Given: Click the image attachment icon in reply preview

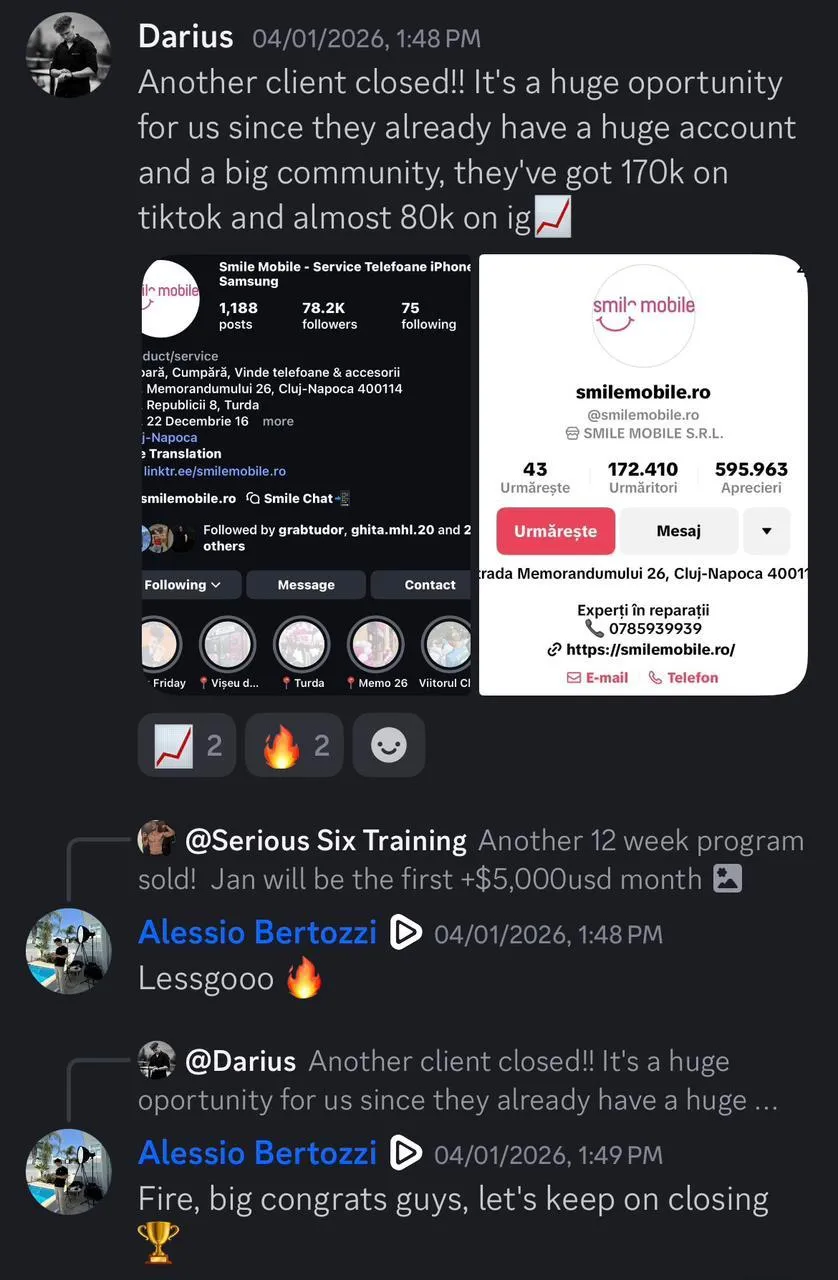Looking at the screenshot, I should pos(727,879).
